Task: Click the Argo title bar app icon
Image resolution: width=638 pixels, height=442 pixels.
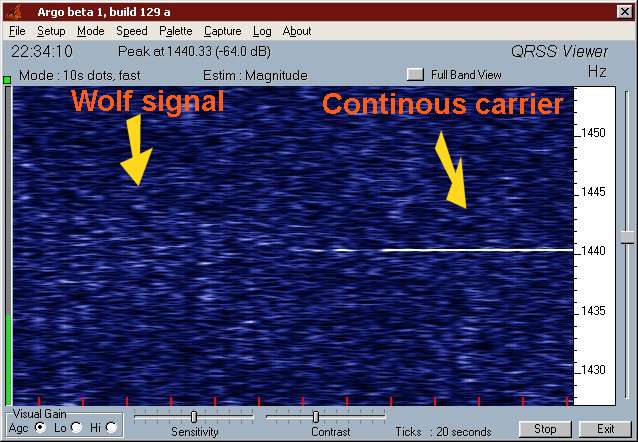Action: coord(14,12)
